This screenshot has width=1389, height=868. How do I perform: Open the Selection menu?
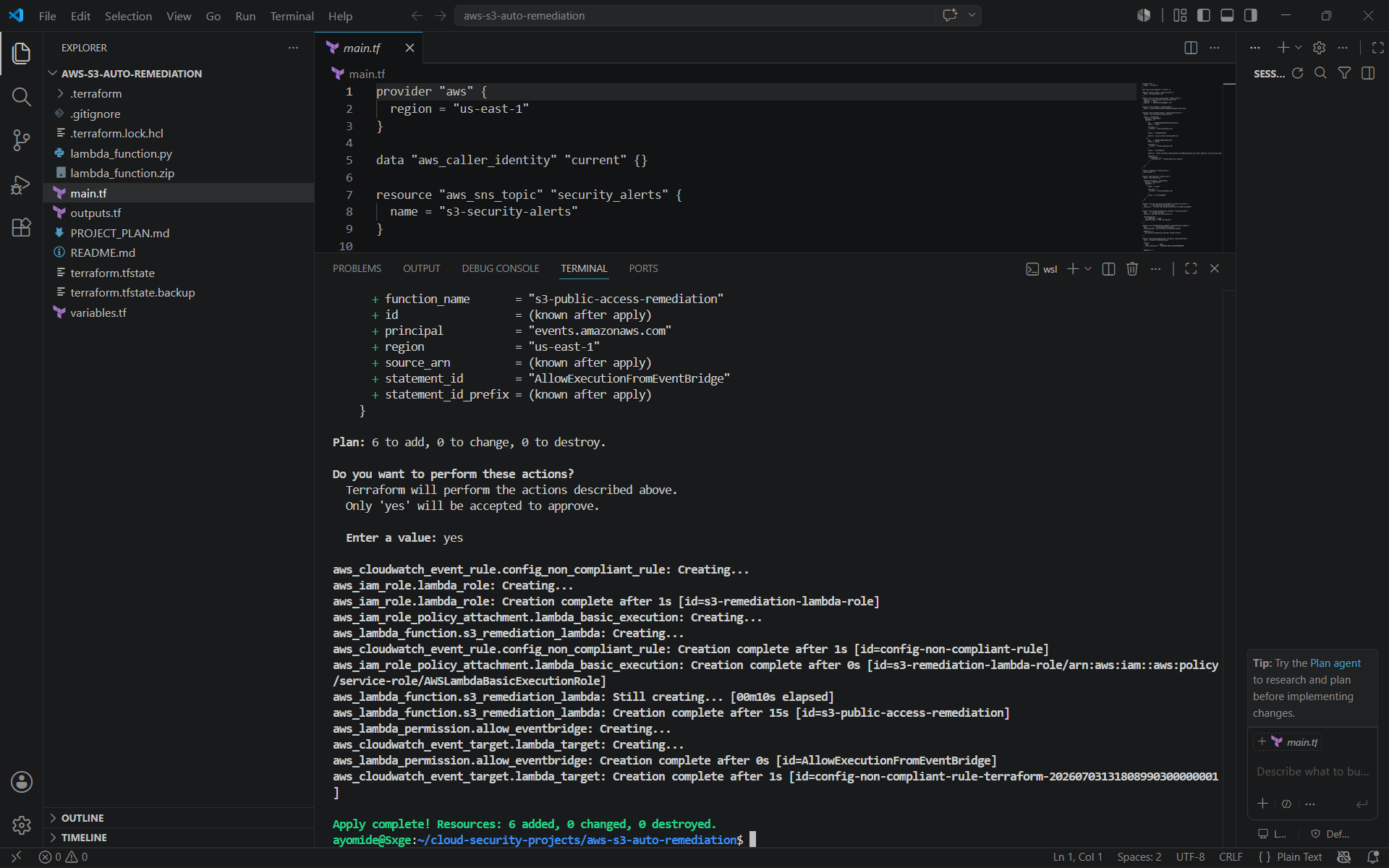[x=128, y=16]
